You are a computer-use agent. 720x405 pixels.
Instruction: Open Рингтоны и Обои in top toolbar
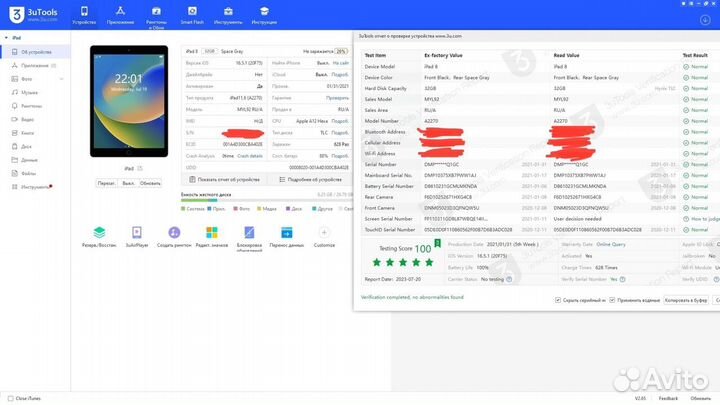(156, 17)
